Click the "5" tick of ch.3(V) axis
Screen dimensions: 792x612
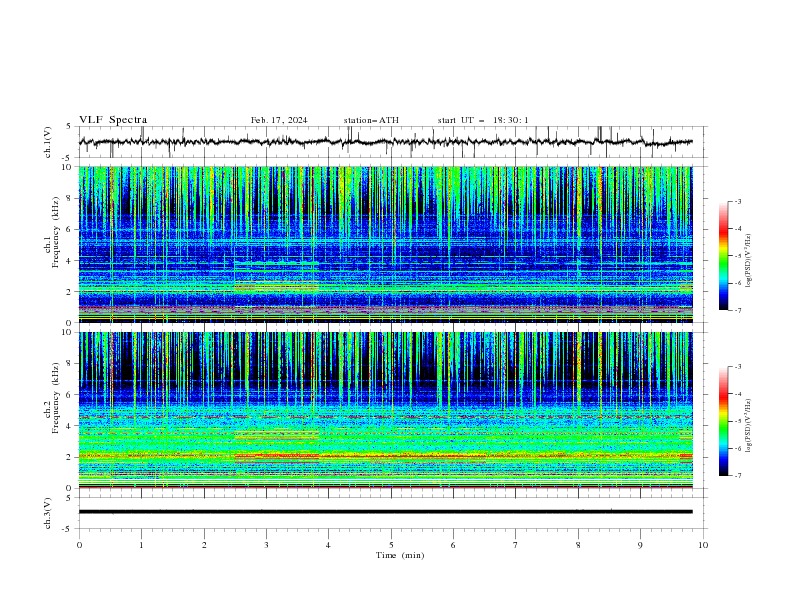(69, 498)
